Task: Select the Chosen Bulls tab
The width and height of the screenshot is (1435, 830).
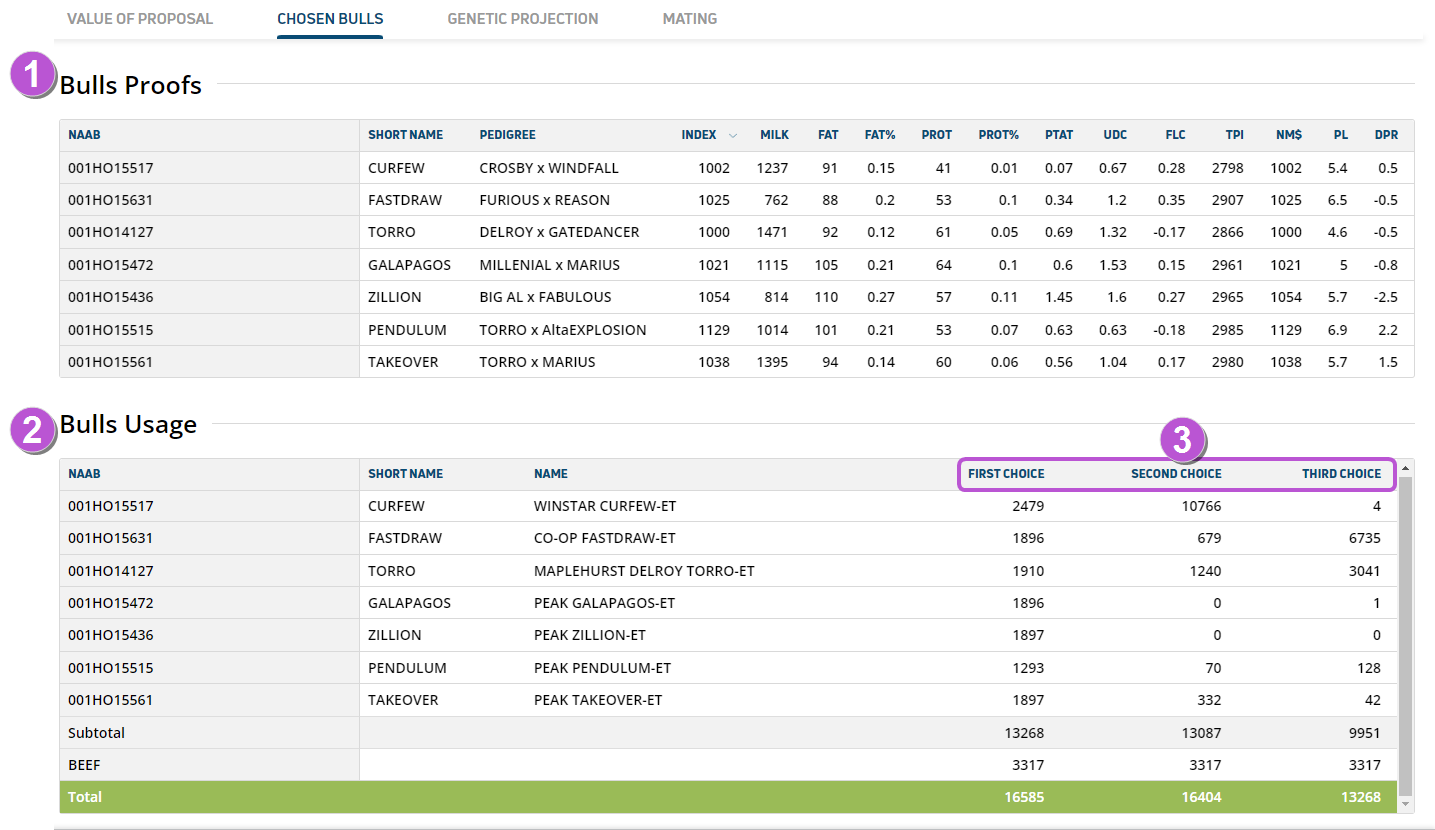Action: click(330, 19)
